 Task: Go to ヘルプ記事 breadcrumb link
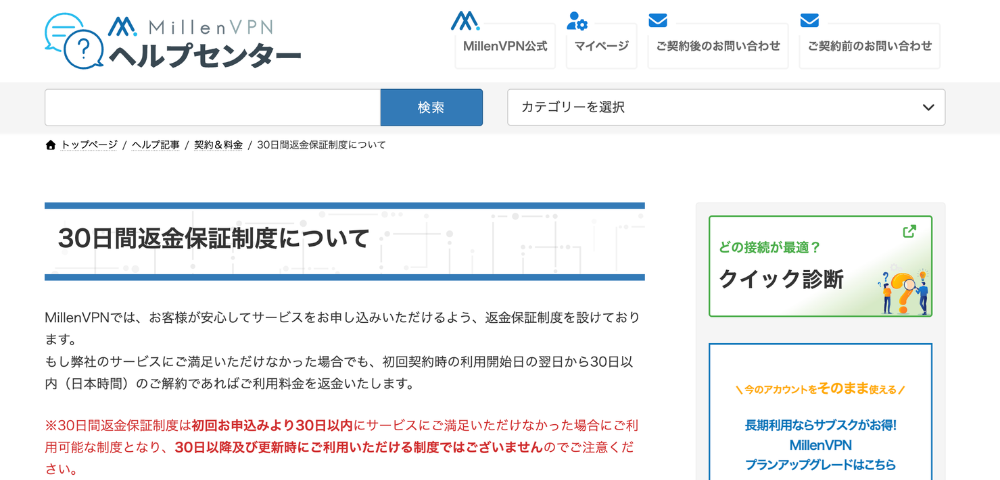coord(156,145)
